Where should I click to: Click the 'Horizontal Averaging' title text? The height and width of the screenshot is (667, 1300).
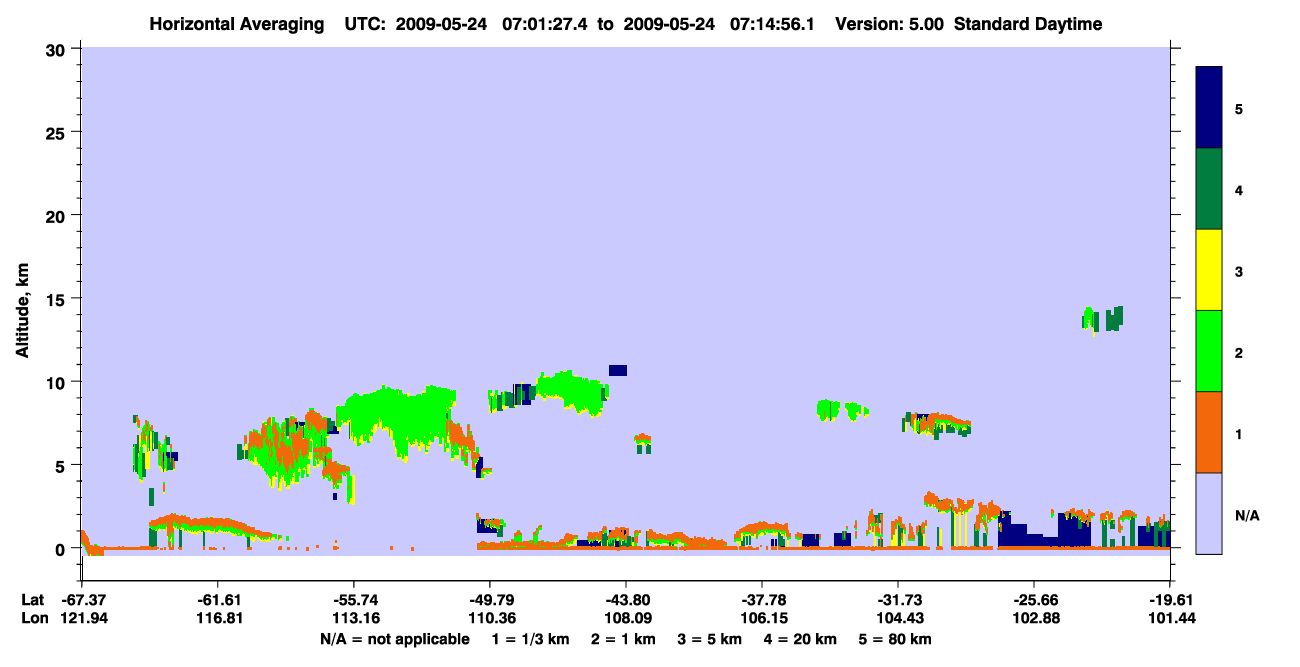[x=237, y=24]
